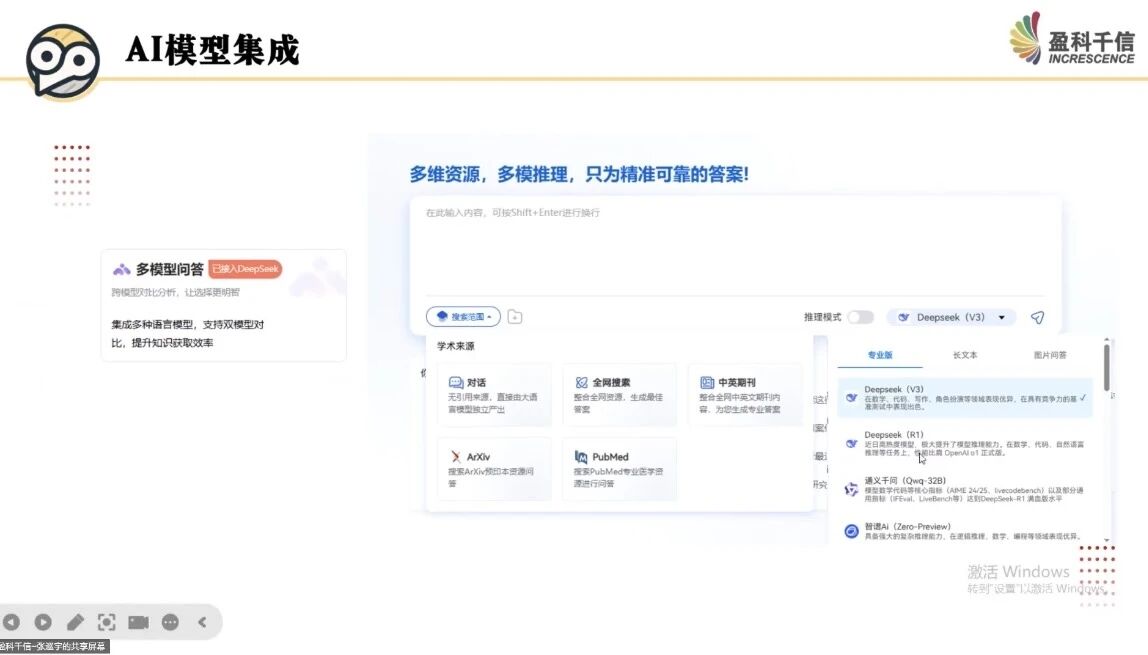Advance with the next slide arrow

click(x=43, y=622)
